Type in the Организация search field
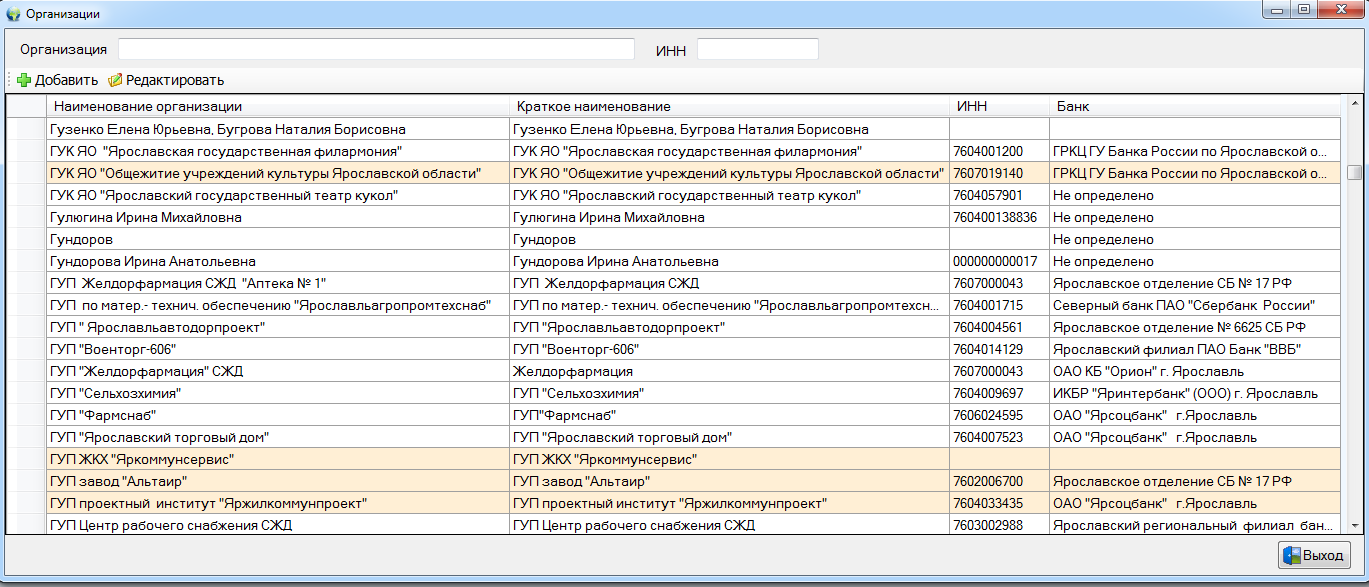The image size is (1369, 587). (376, 49)
